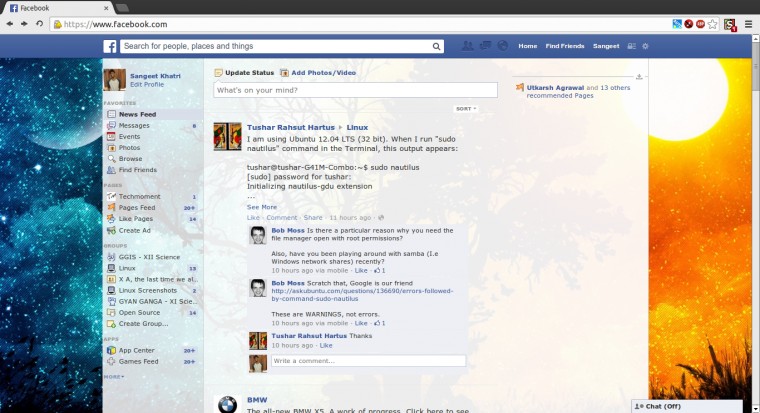Click the BMW logo thumbnail
The height and width of the screenshot is (413, 760).
(227, 404)
